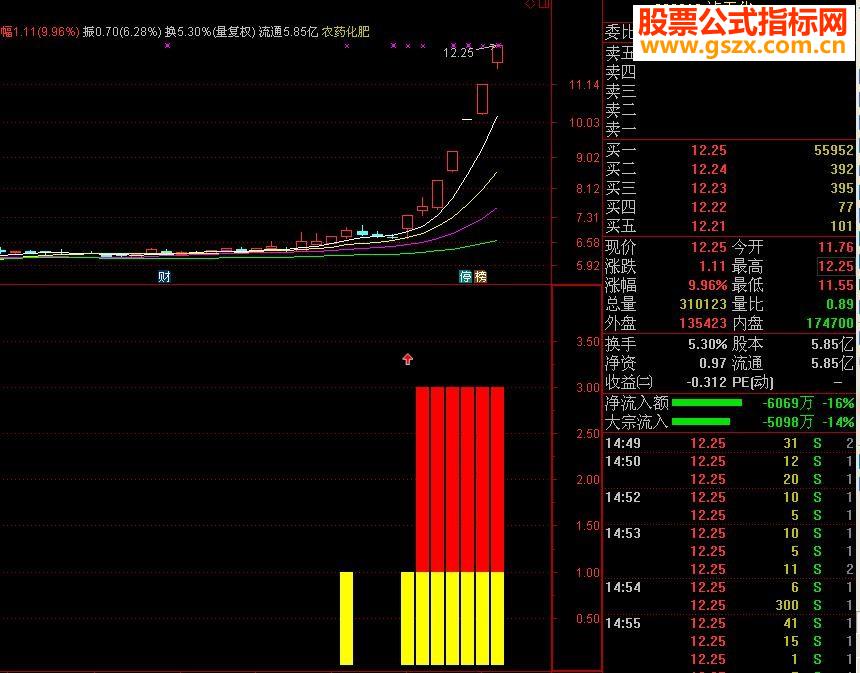Click the red up-arrow signal in the indicator panel
The width and height of the screenshot is (860, 673).
coord(408,359)
